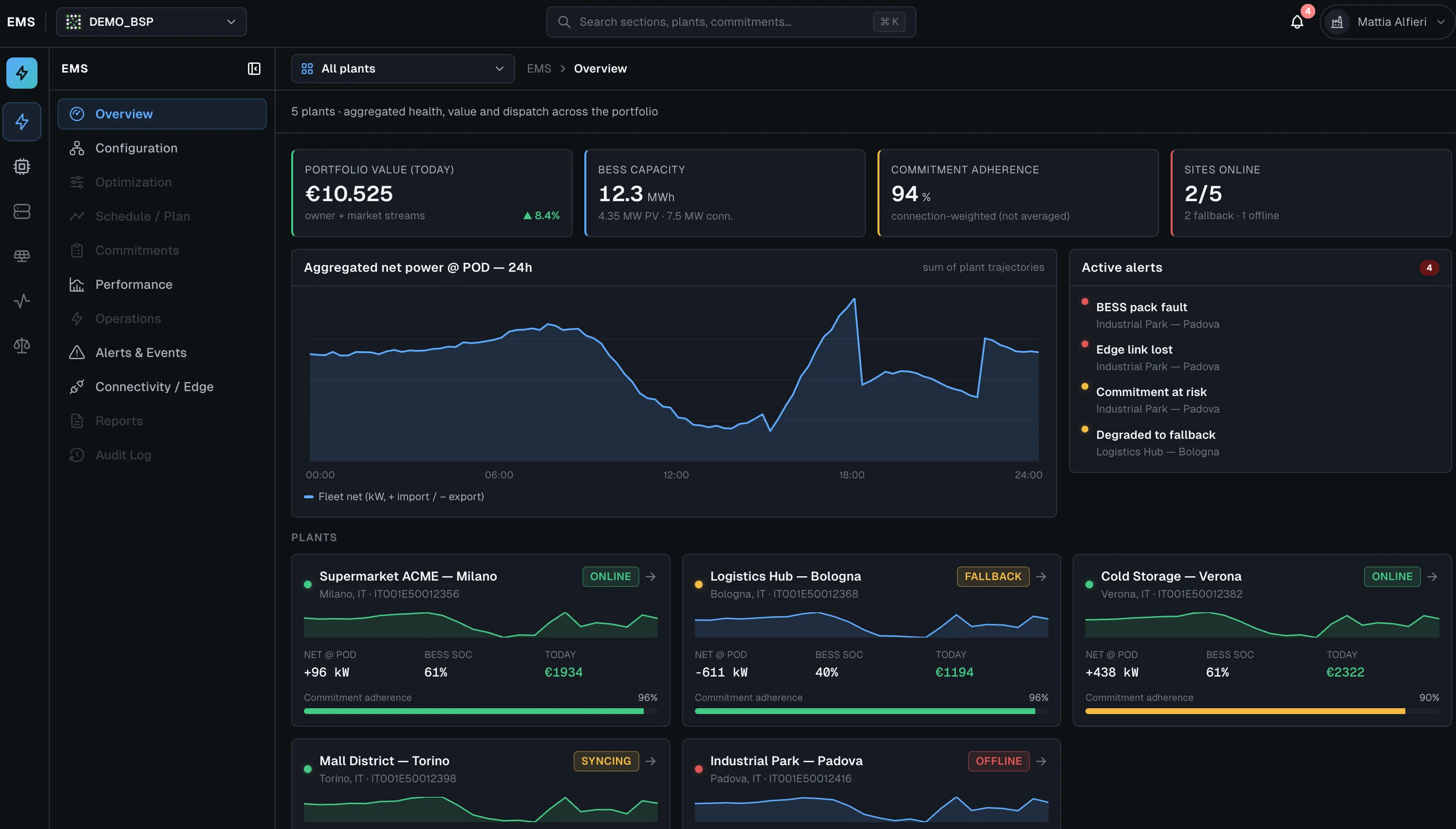1456x829 pixels.
Task: Click the Fleet net legend entry
Action: coord(394,496)
